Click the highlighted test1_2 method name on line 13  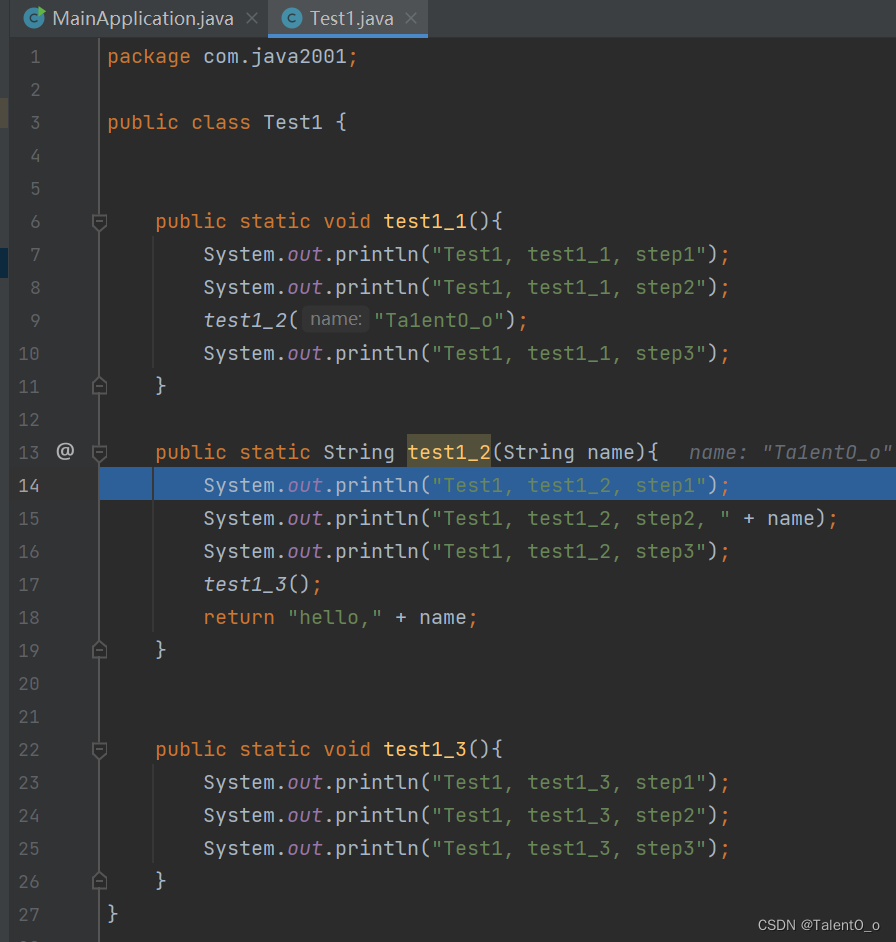(x=449, y=452)
